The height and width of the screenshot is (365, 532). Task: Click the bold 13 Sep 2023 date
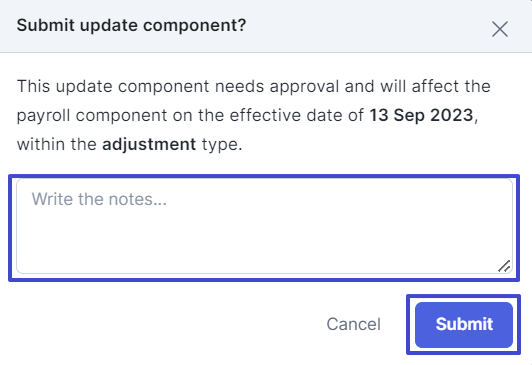(421, 115)
